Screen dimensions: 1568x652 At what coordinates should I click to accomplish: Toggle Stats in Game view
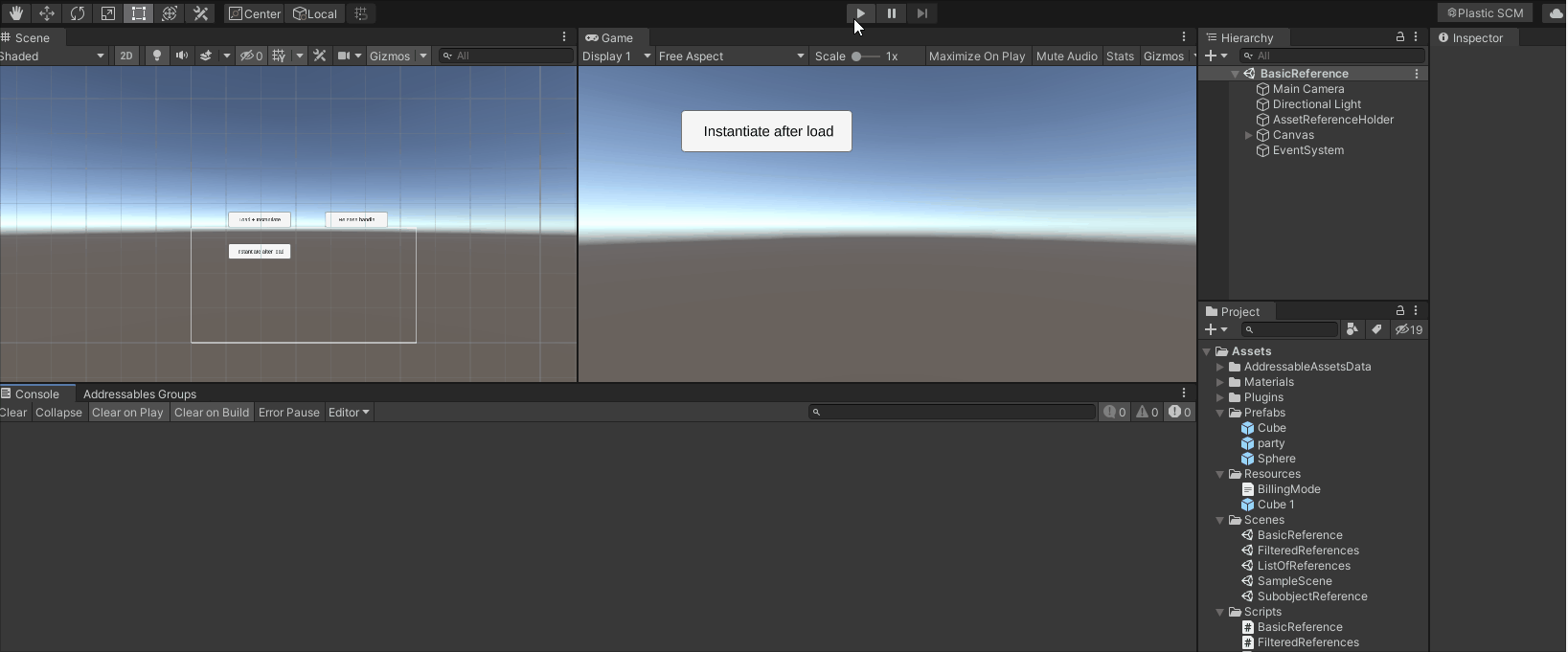pyautogui.click(x=1120, y=56)
